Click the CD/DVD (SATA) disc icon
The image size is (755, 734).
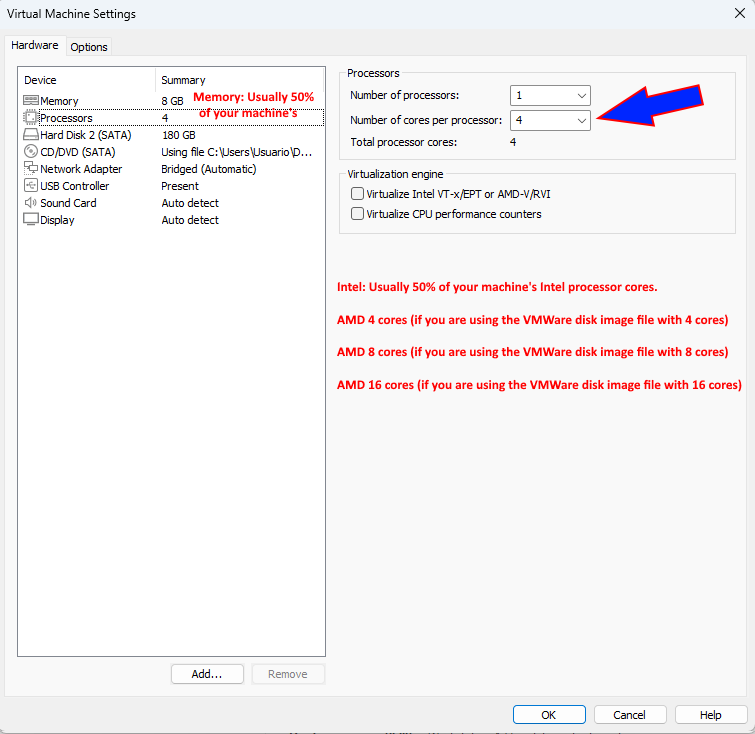click(30, 152)
